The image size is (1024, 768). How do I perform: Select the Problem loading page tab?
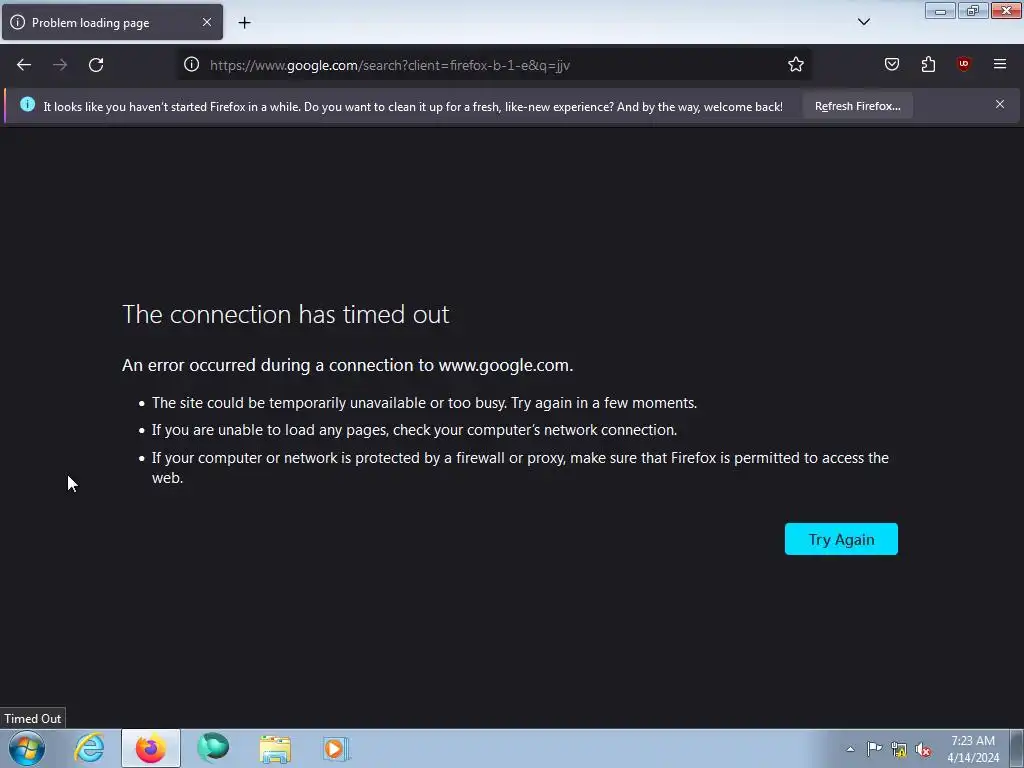(x=112, y=22)
